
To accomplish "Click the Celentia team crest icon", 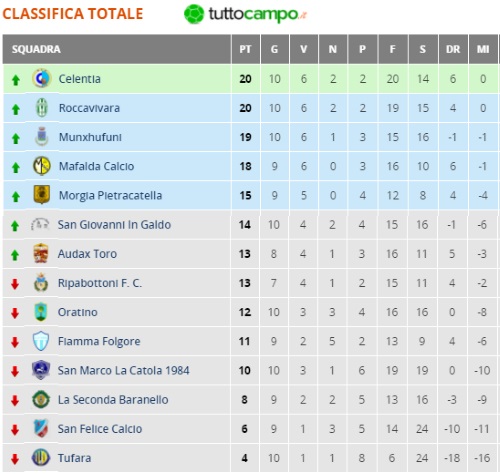I will point(41,78).
